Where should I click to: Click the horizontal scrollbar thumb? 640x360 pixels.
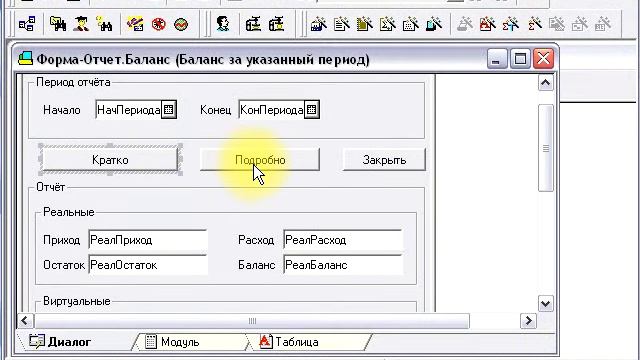pyautogui.click(x=252, y=321)
